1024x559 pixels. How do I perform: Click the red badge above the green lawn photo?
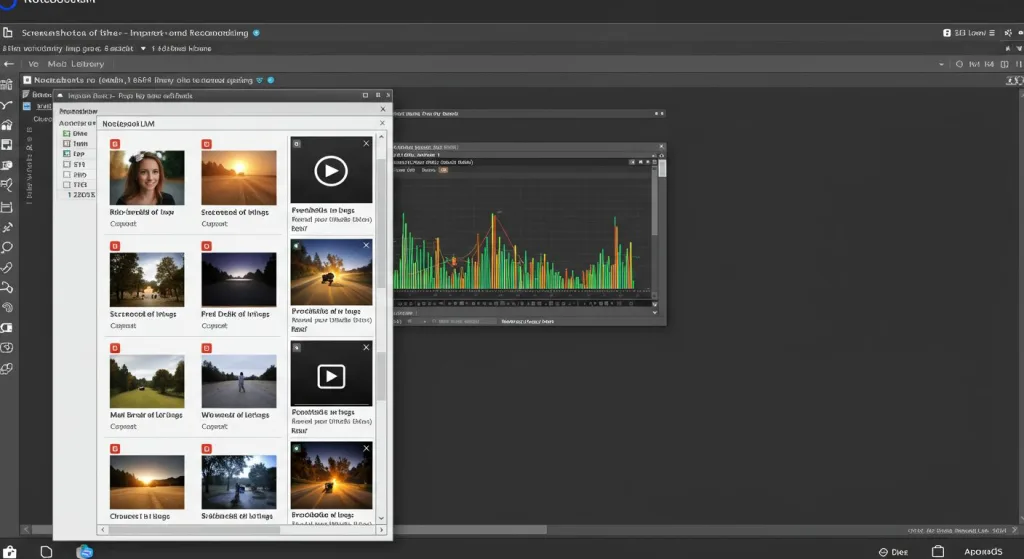(115, 348)
